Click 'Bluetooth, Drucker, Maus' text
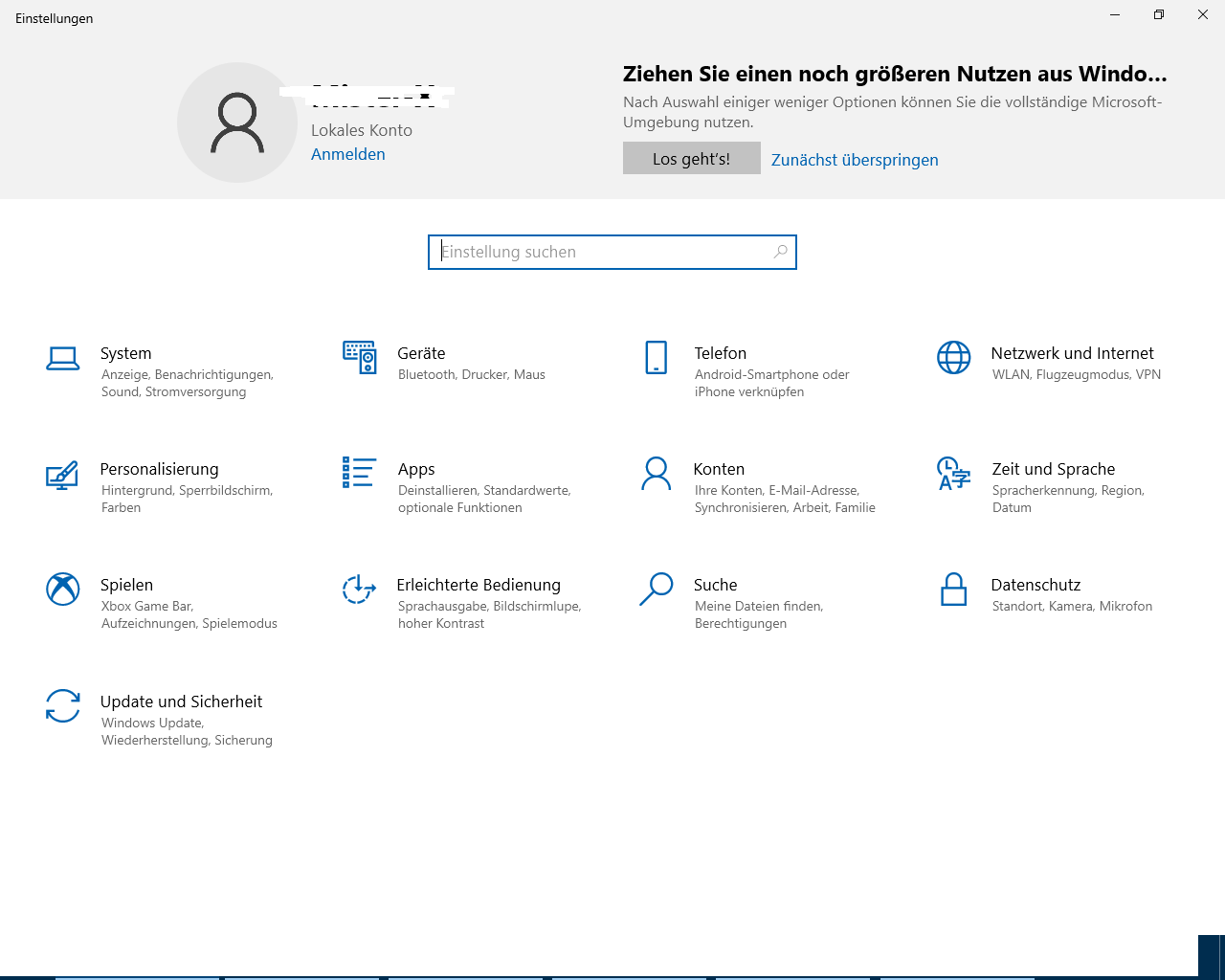 [472, 374]
